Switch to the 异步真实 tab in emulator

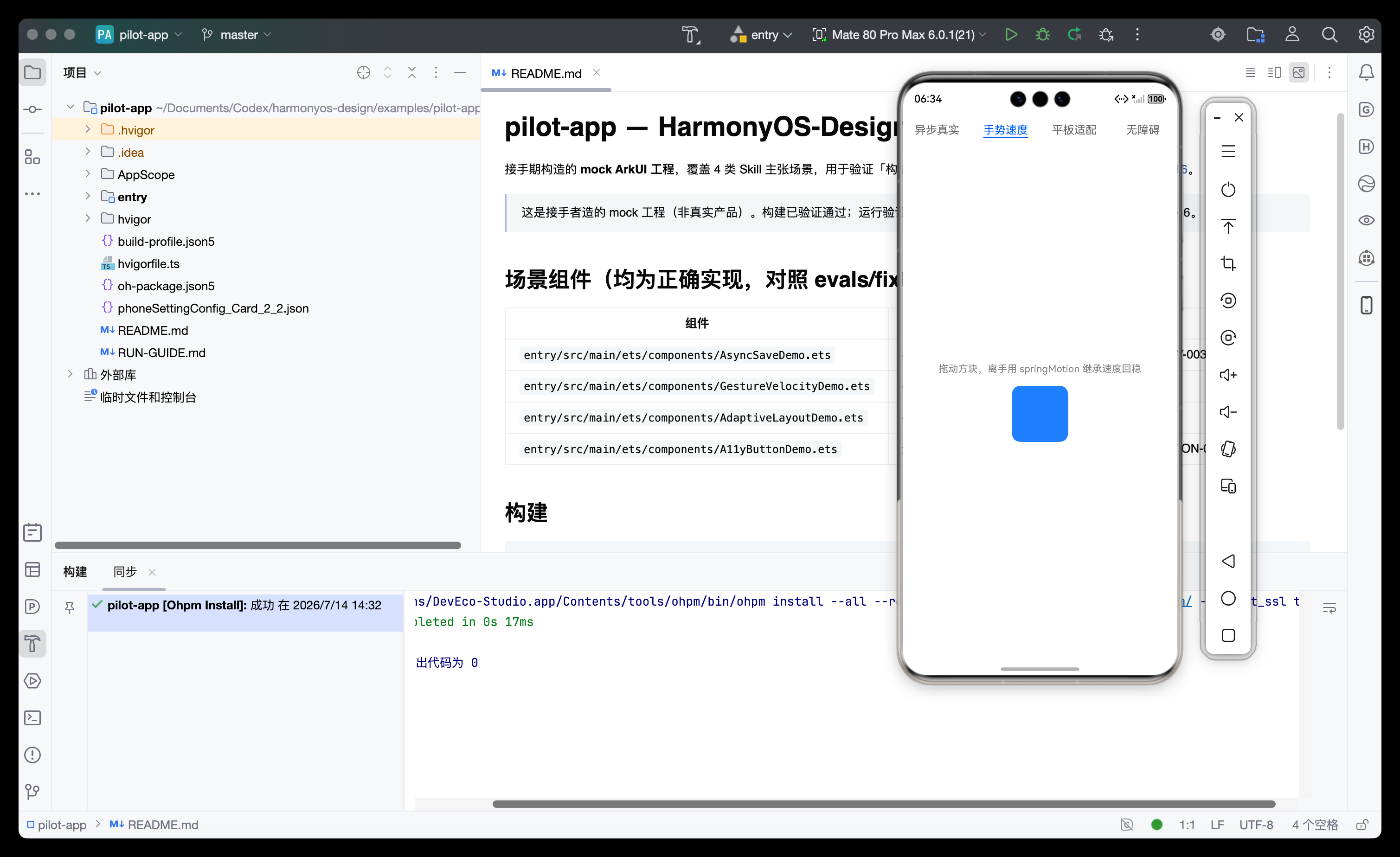(x=937, y=130)
